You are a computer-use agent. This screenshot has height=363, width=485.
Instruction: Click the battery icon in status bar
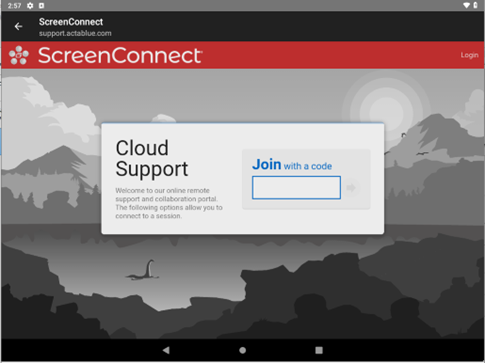coord(475,5)
